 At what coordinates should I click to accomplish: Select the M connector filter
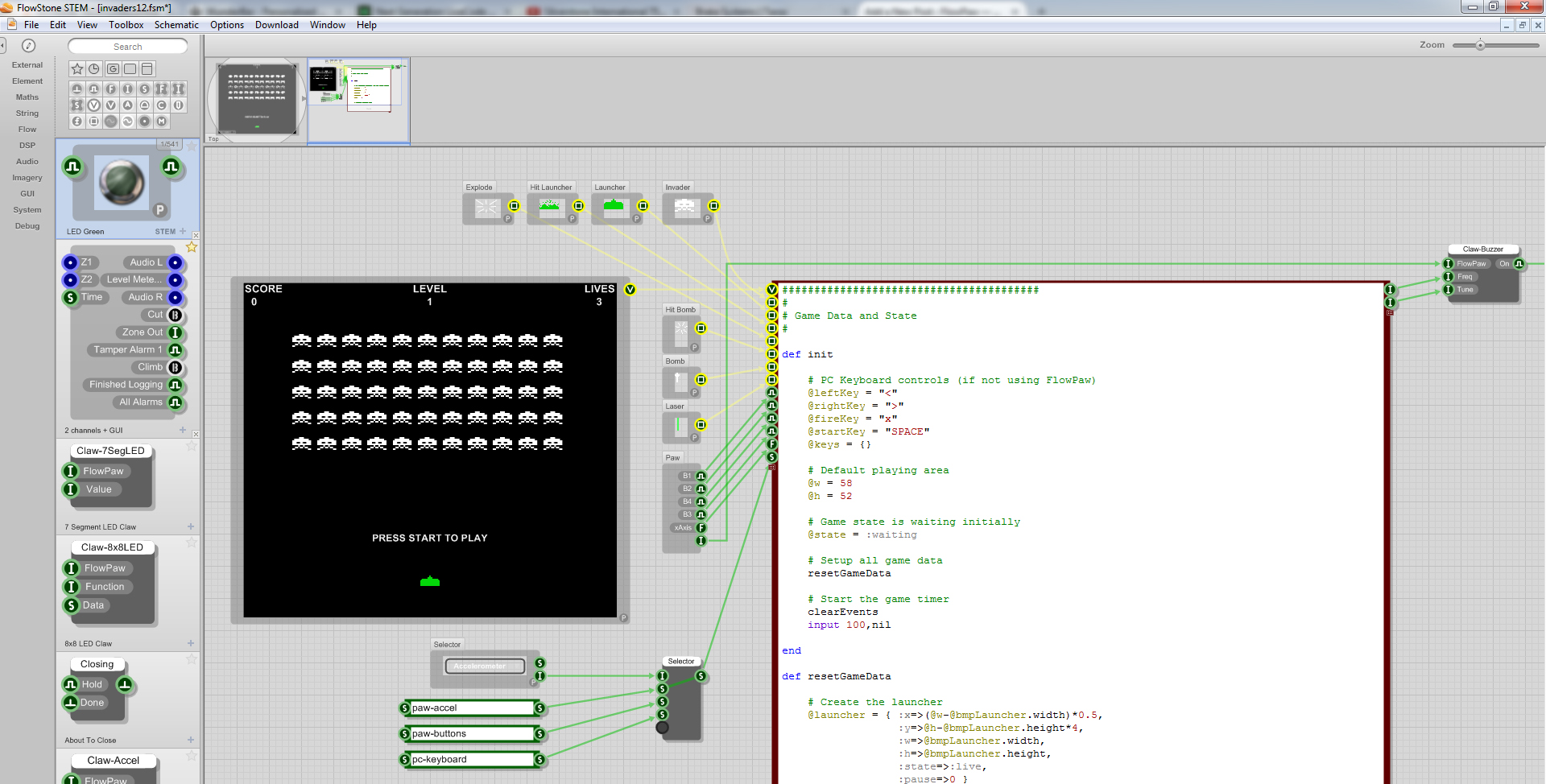point(162,121)
